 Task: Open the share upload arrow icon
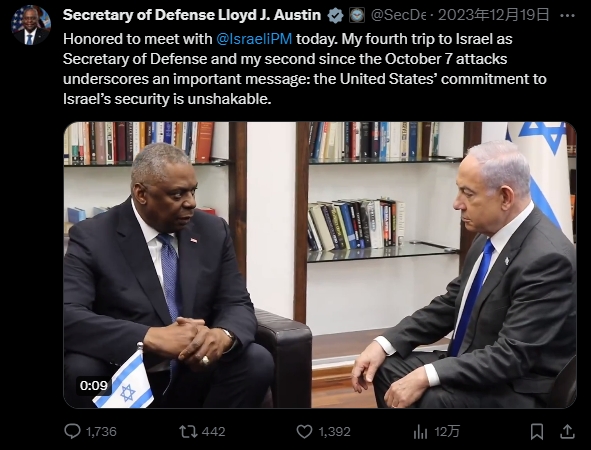click(x=567, y=432)
